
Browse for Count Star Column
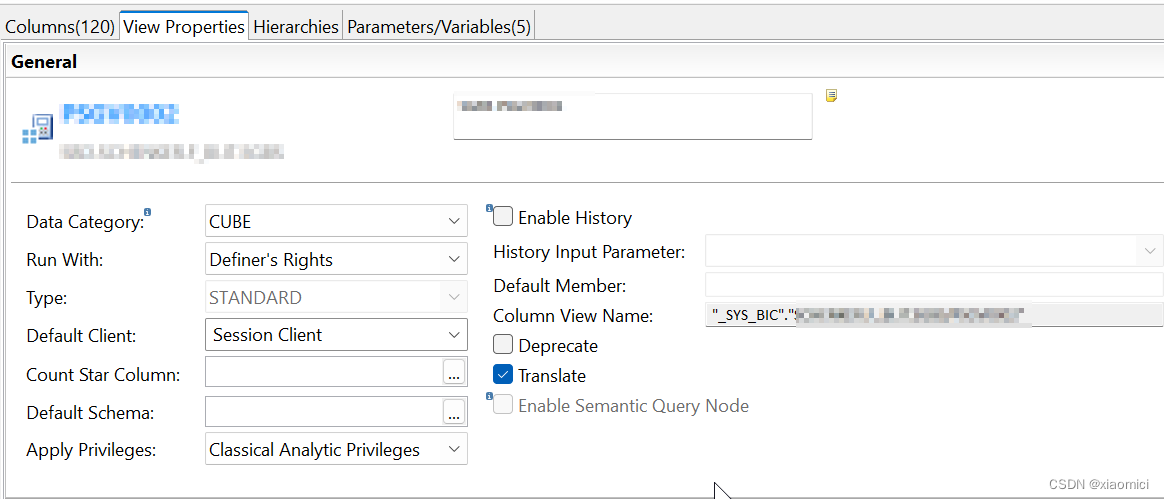tap(454, 374)
